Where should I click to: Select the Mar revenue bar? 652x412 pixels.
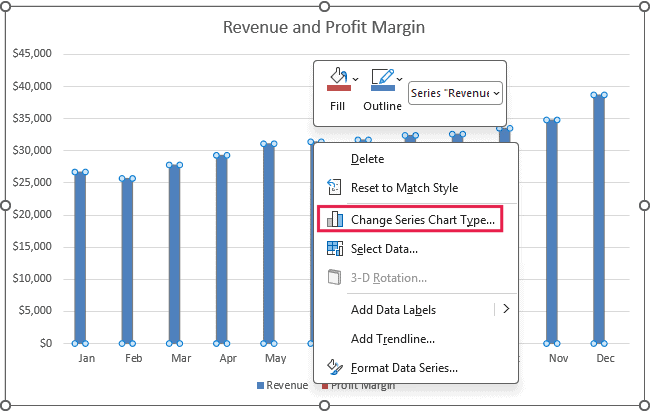(175, 254)
